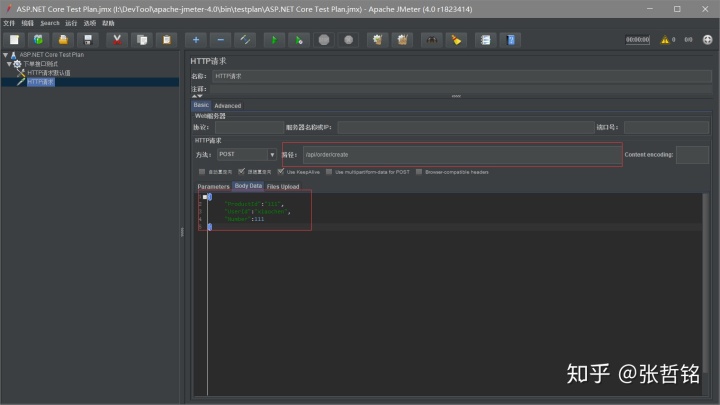The width and height of the screenshot is (720, 405).
Task: Expand all tree nodes with the plus icon
Action: [x=196, y=40]
